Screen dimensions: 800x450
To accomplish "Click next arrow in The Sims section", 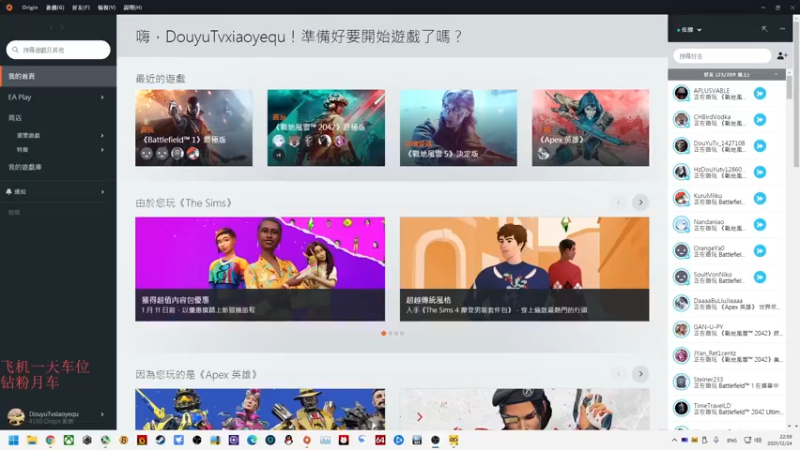I will [640, 203].
